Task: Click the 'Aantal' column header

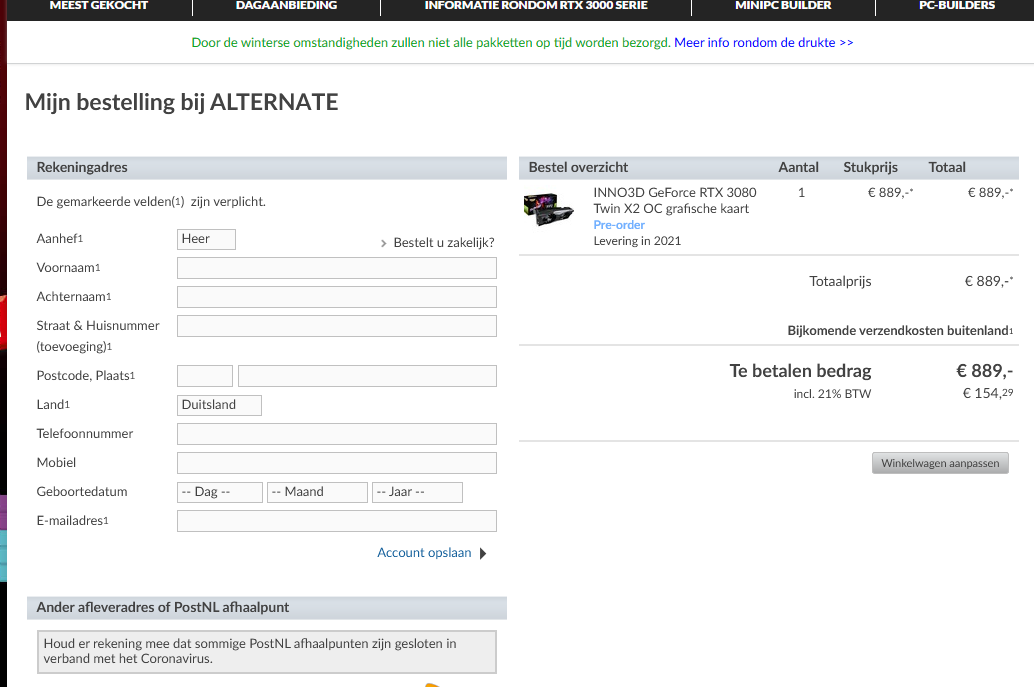Action: coord(798,167)
